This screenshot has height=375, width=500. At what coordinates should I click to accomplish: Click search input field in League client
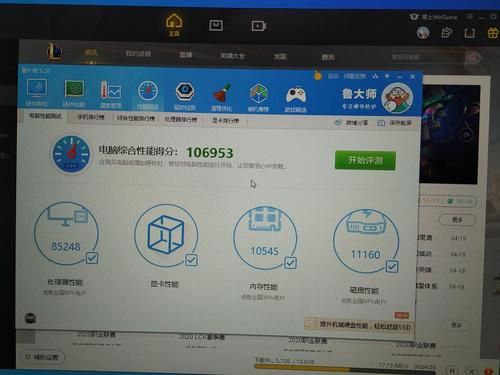427,58
